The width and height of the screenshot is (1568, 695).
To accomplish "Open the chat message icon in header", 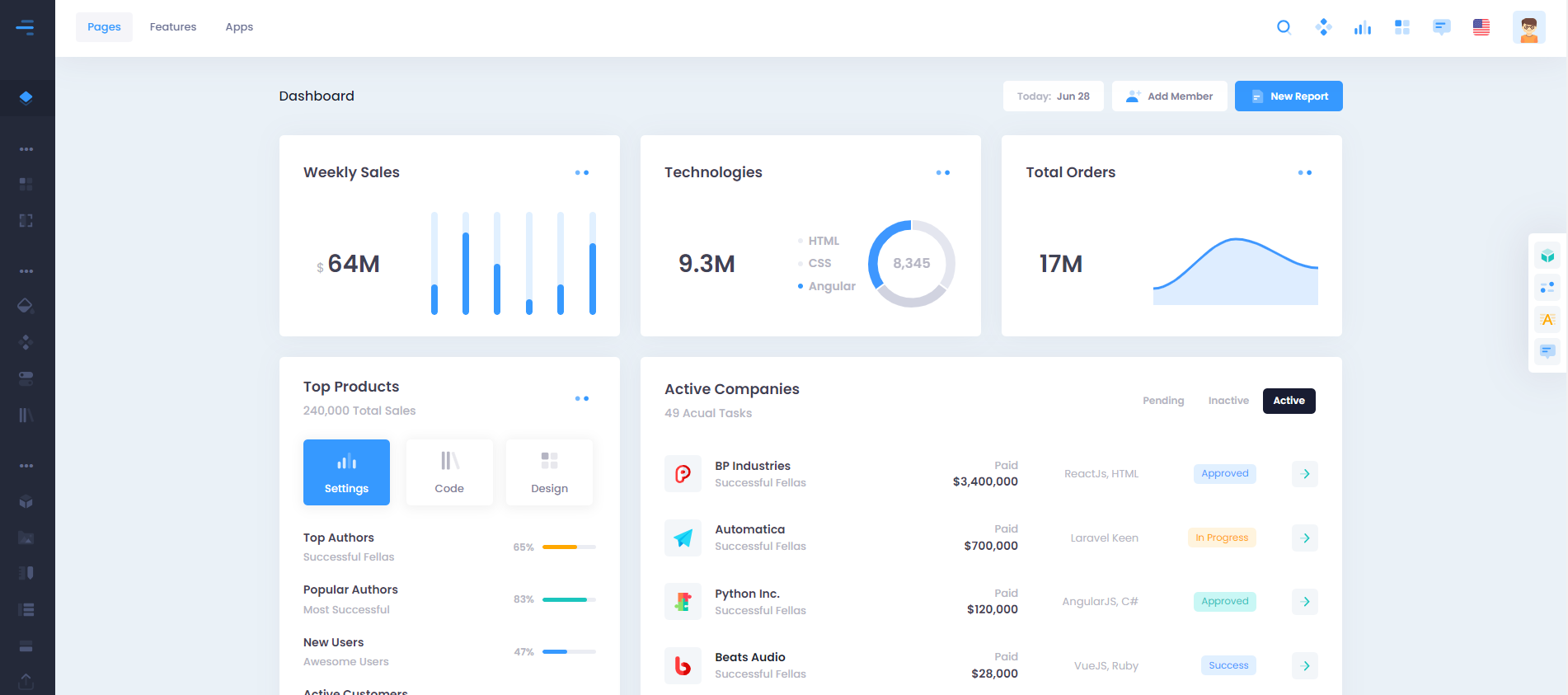I will coord(1442,27).
